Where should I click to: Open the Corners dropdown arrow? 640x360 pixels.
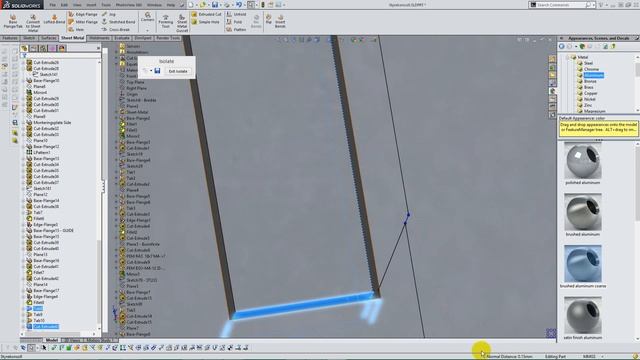(147, 30)
